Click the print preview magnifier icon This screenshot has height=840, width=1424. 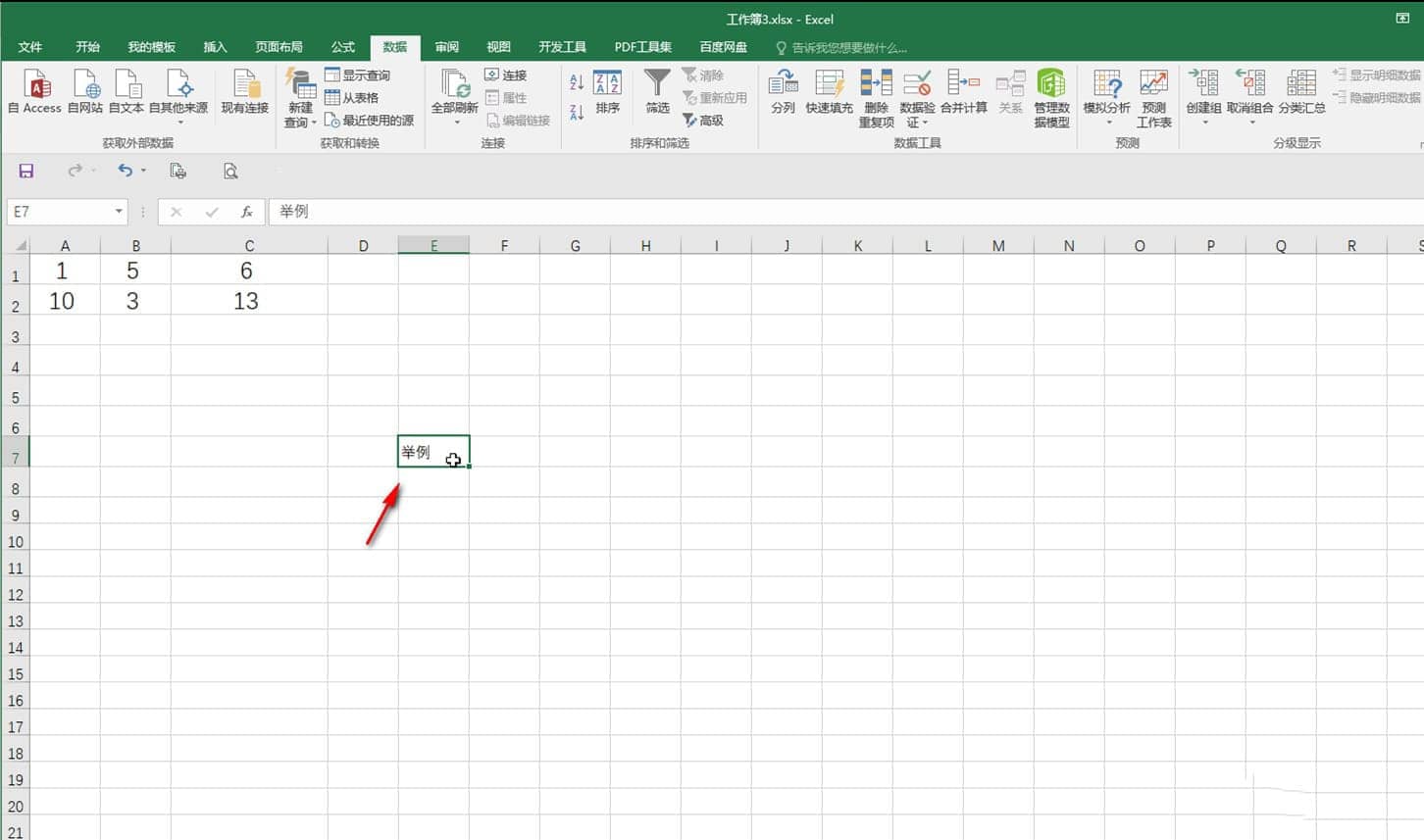(x=230, y=171)
